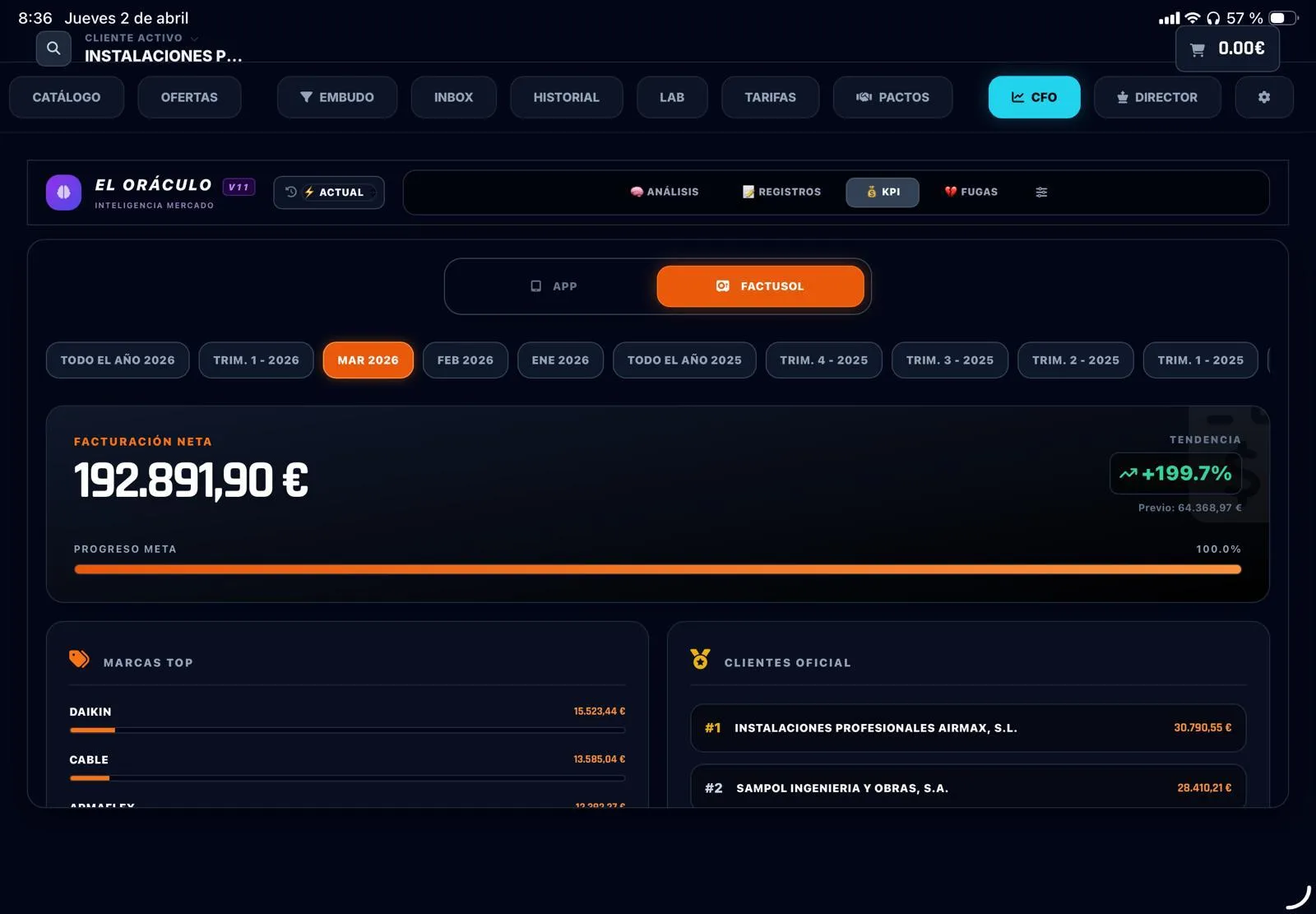Image resolution: width=1316 pixels, height=914 pixels.
Task: Click the Previo: 64.368,97 € text
Action: tap(1189, 508)
